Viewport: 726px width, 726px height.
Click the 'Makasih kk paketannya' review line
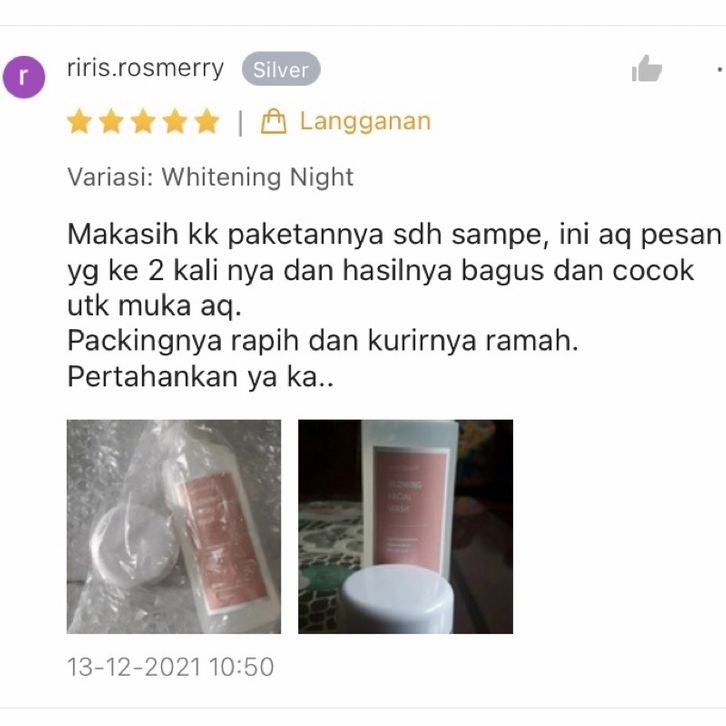tap(394, 235)
